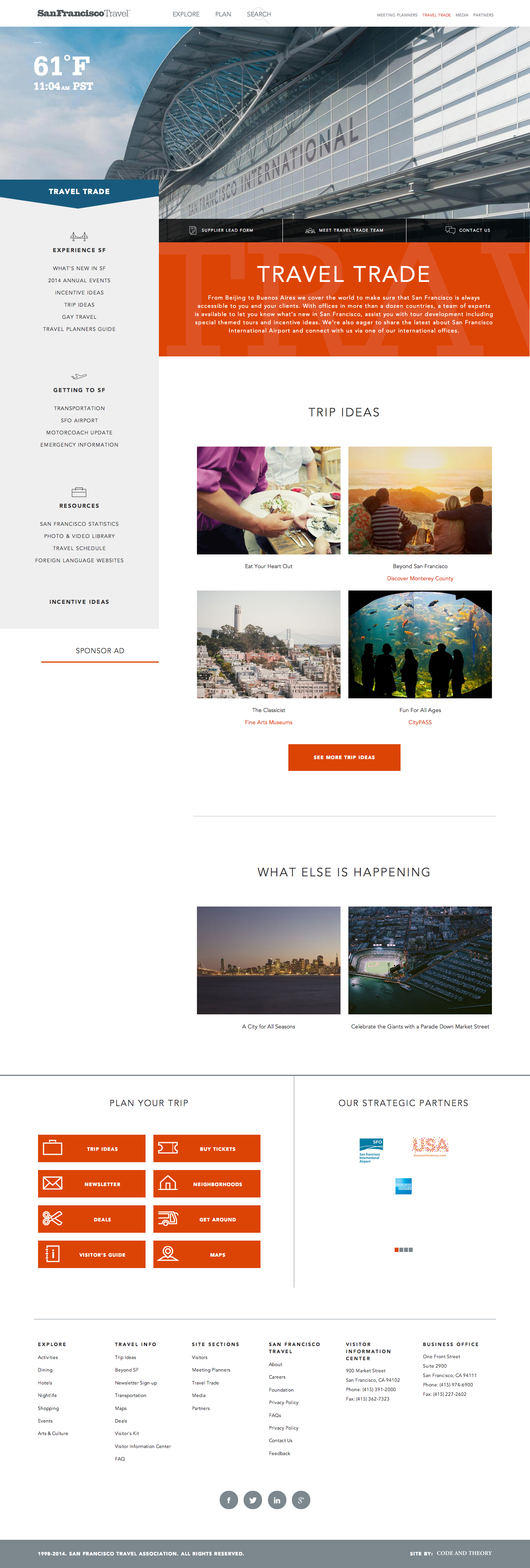Open the aquarium Fun For All Ages thumbnail
This screenshot has width=530, height=1568.
(420, 644)
